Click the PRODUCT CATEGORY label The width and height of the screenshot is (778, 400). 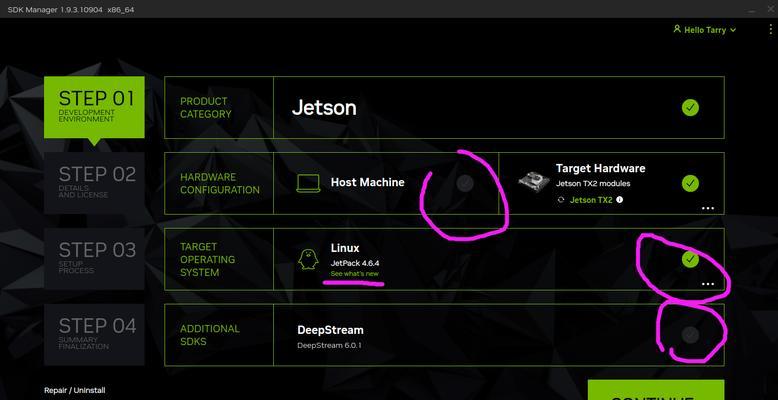pyautogui.click(x=206, y=108)
